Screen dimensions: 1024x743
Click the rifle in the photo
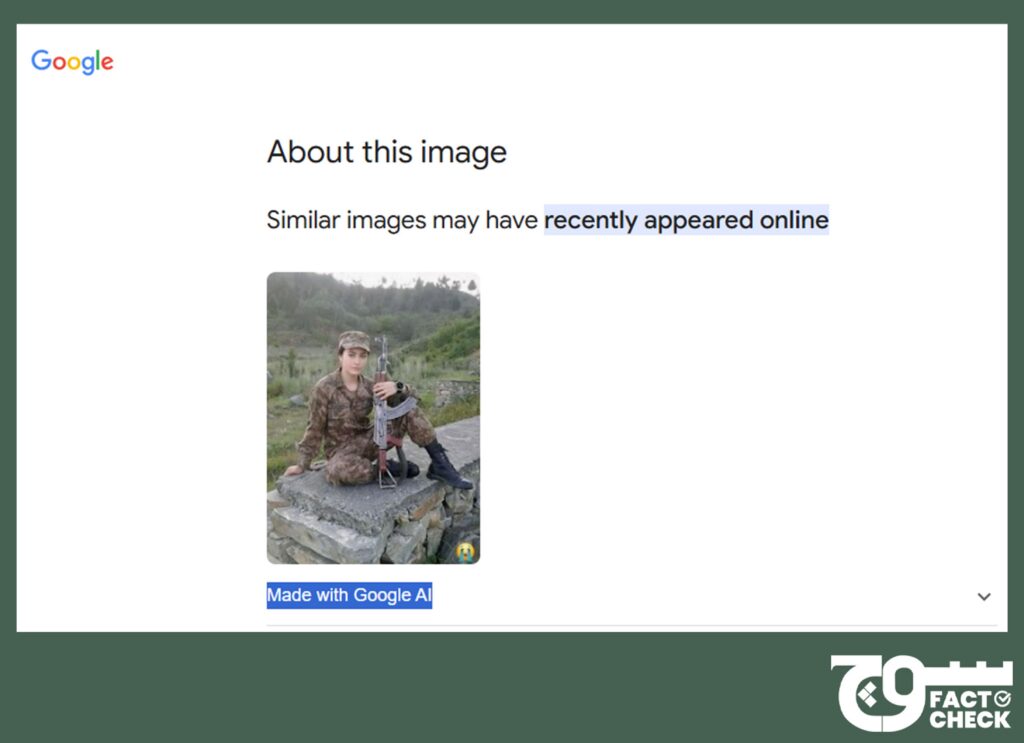(382, 410)
